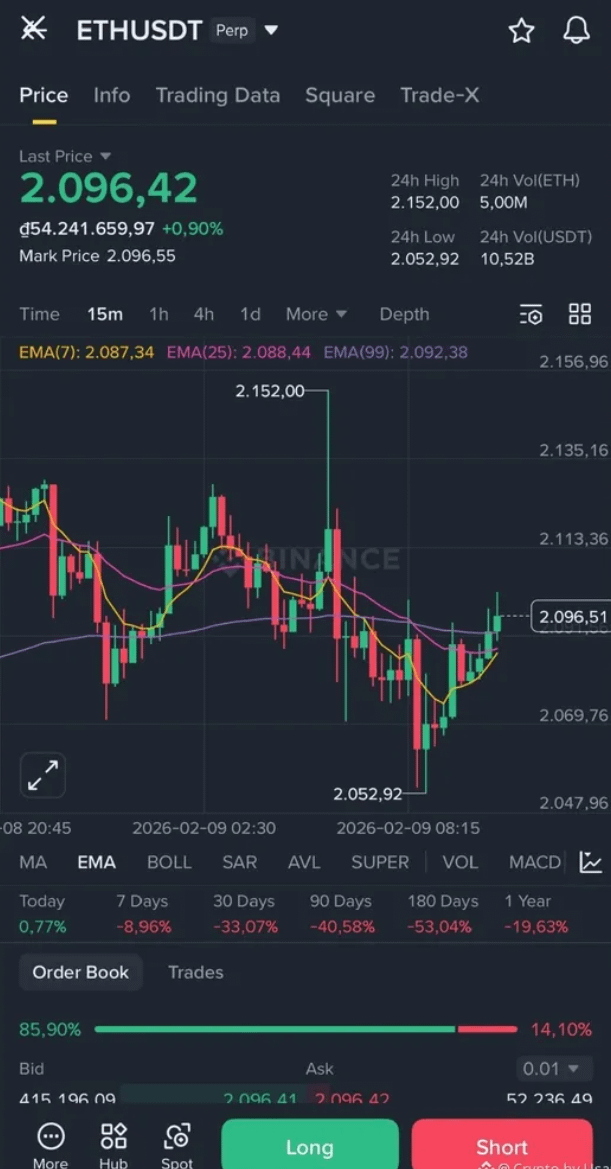Toggle the MA indicator
The width and height of the screenshot is (611, 1169).
pyautogui.click(x=33, y=862)
